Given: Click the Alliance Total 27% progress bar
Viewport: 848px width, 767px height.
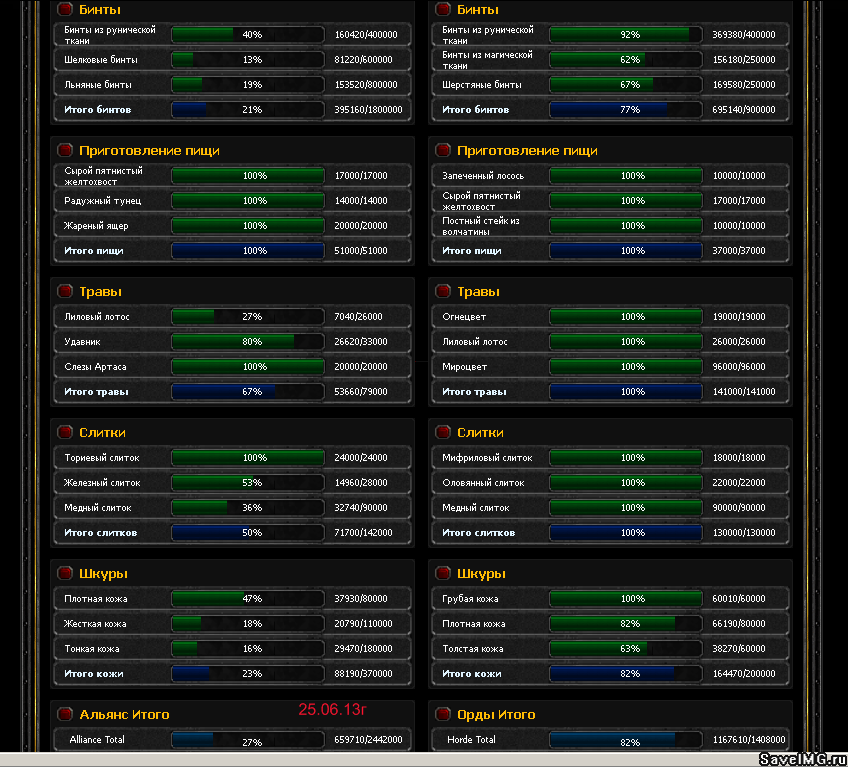Looking at the screenshot, I should (248, 741).
